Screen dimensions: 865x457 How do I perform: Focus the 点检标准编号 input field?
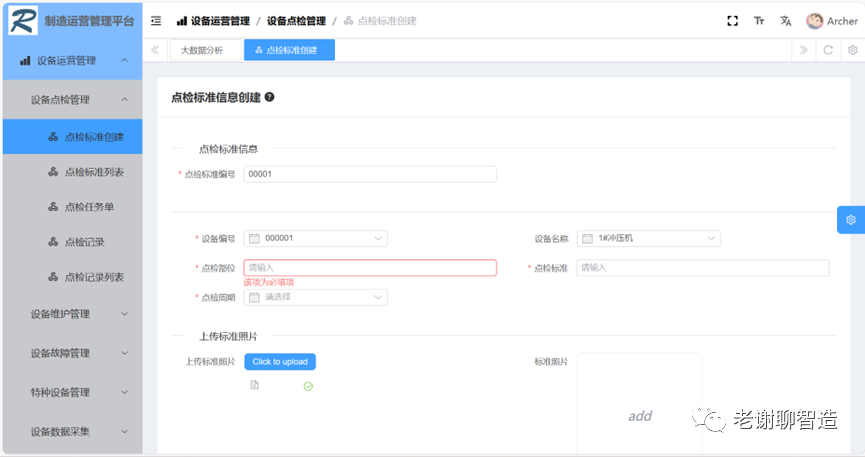click(370, 174)
